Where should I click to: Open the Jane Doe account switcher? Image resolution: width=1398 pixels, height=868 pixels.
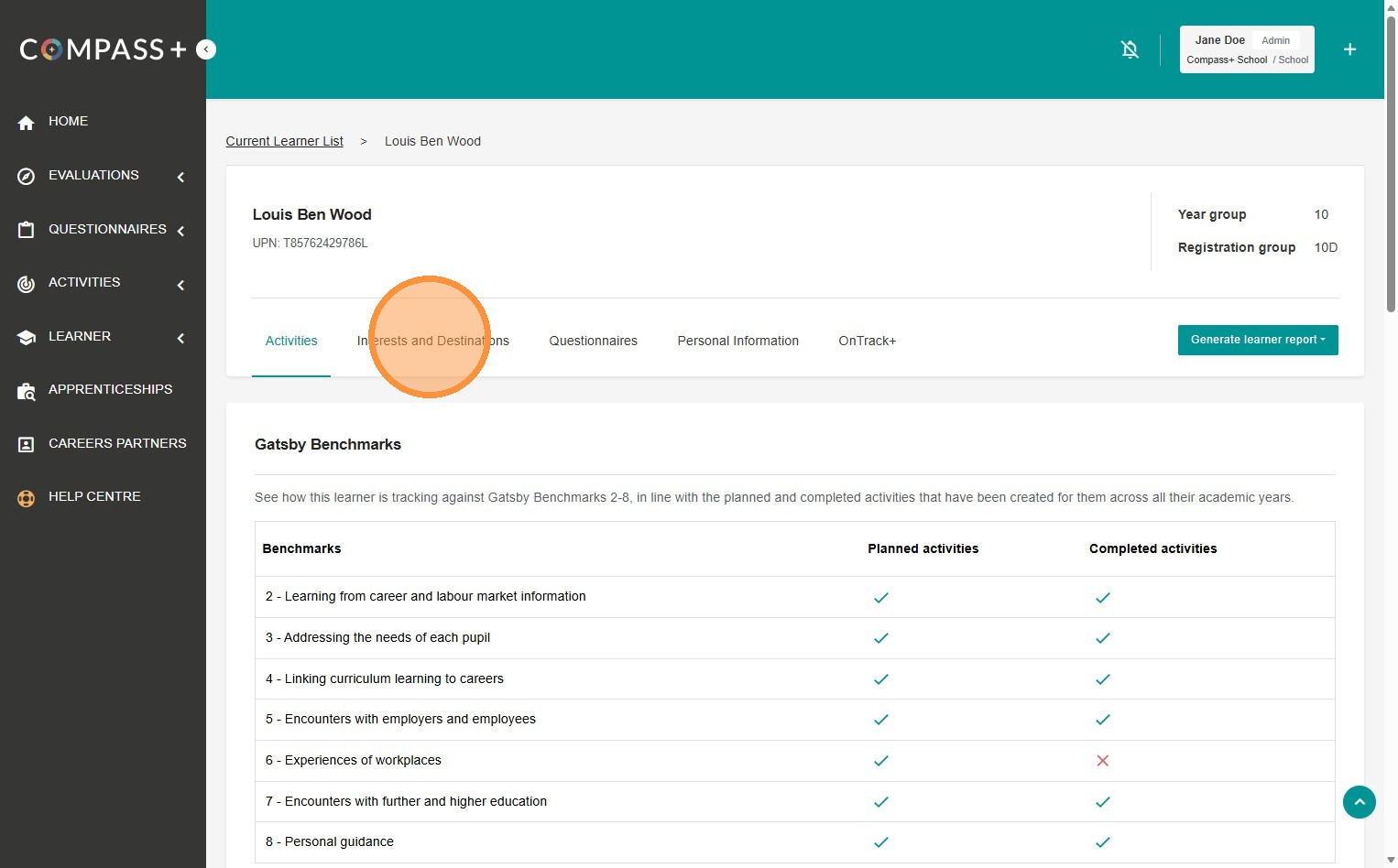tap(1247, 49)
